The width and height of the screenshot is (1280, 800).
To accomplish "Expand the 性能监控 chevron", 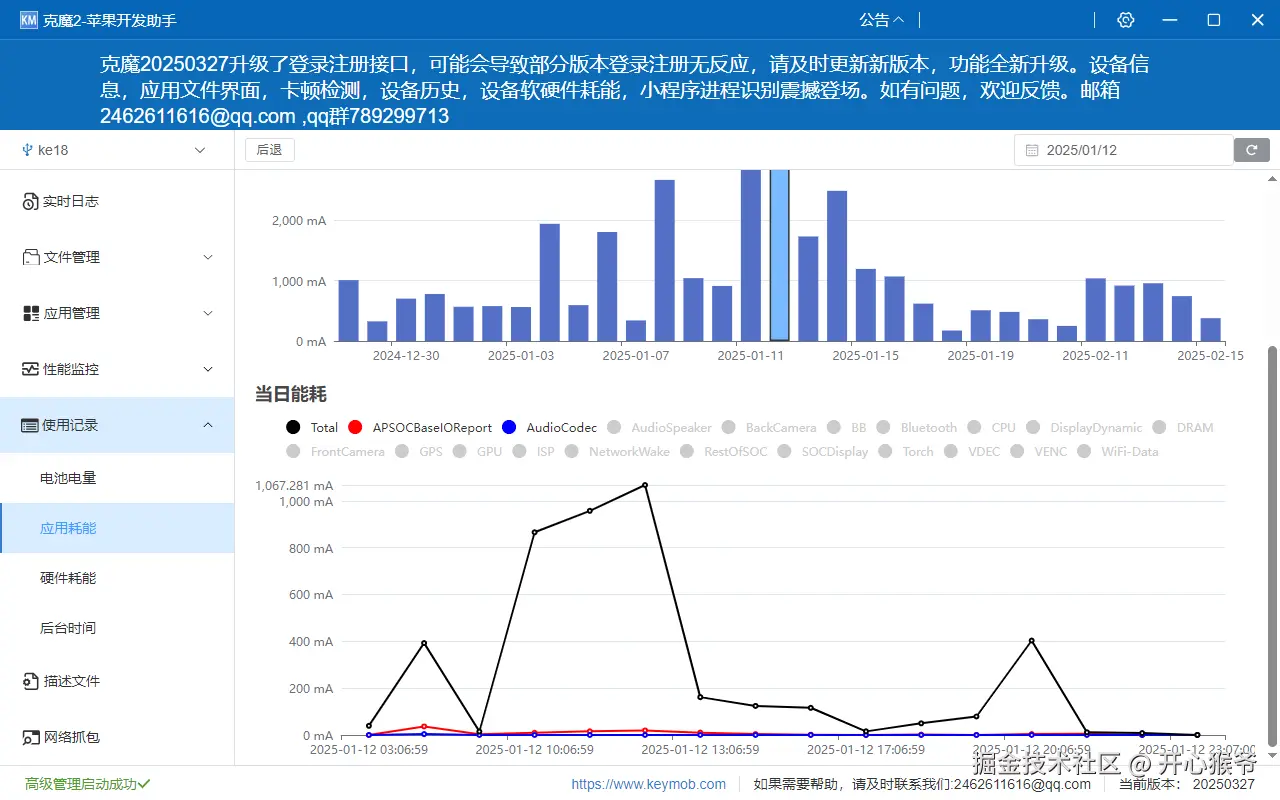I will point(208,369).
